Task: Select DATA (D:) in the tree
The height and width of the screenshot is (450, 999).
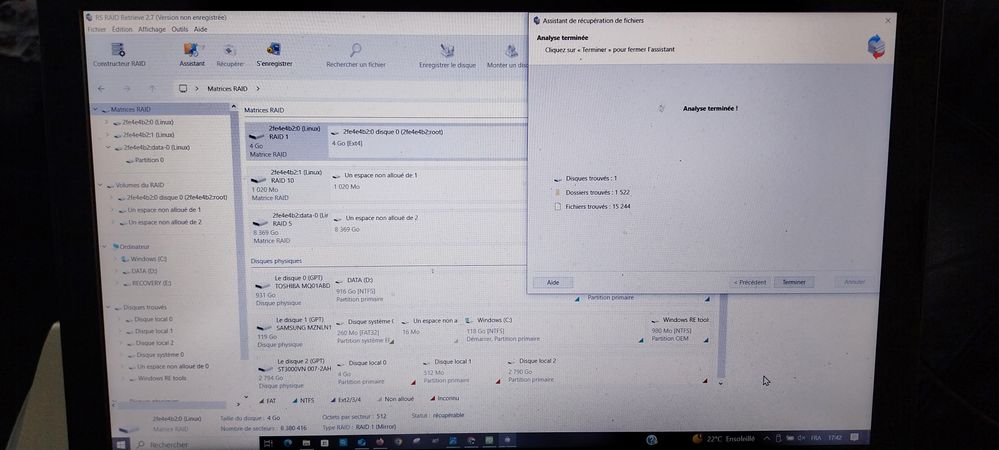Action: (x=145, y=272)
